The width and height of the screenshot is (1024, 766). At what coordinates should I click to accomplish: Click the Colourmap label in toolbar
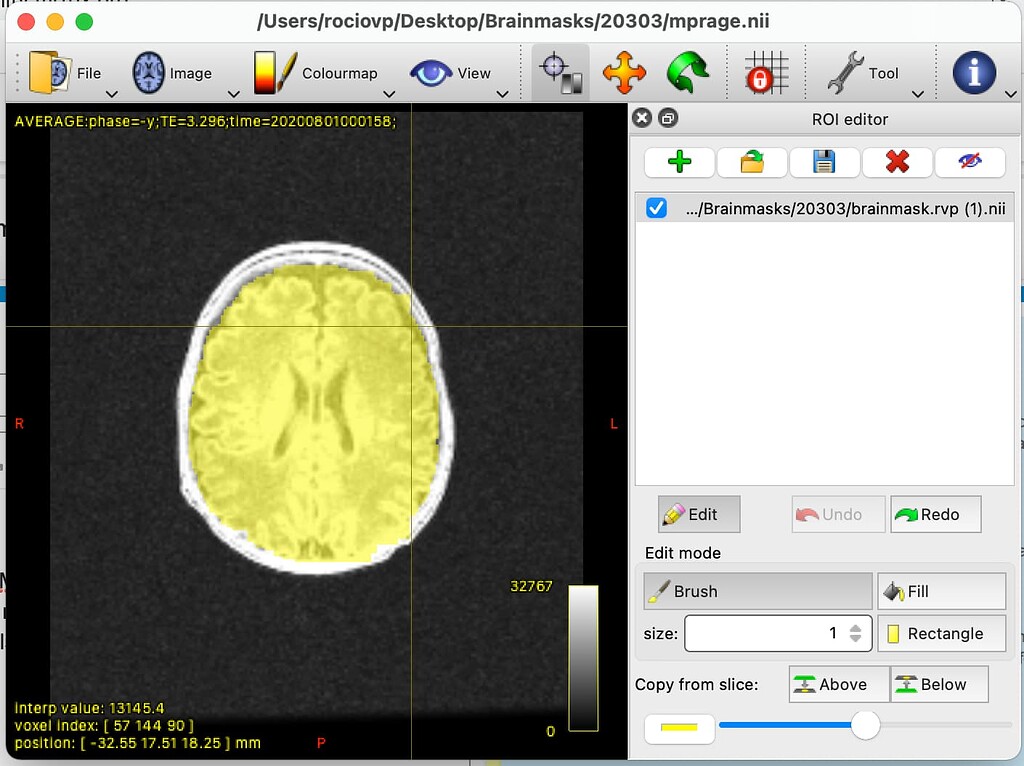[340, 73]
